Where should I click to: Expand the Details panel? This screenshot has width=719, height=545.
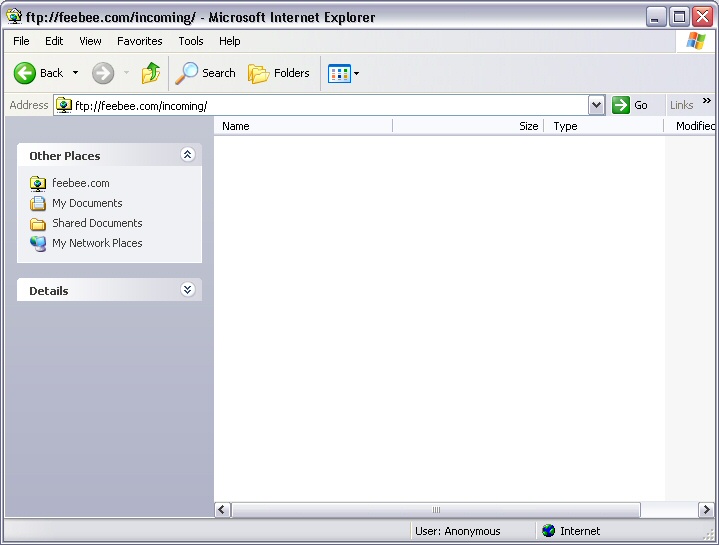click(188, 290)
